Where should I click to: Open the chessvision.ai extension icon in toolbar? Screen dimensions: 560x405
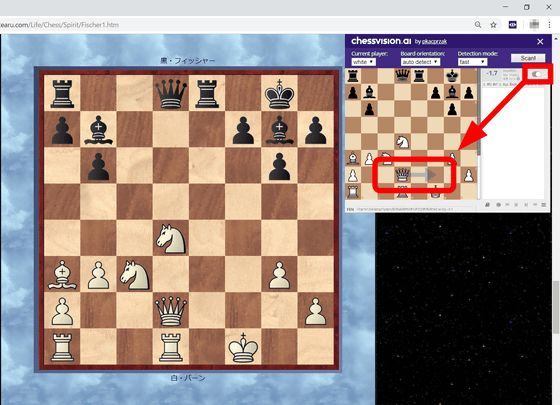pos(512,25)
